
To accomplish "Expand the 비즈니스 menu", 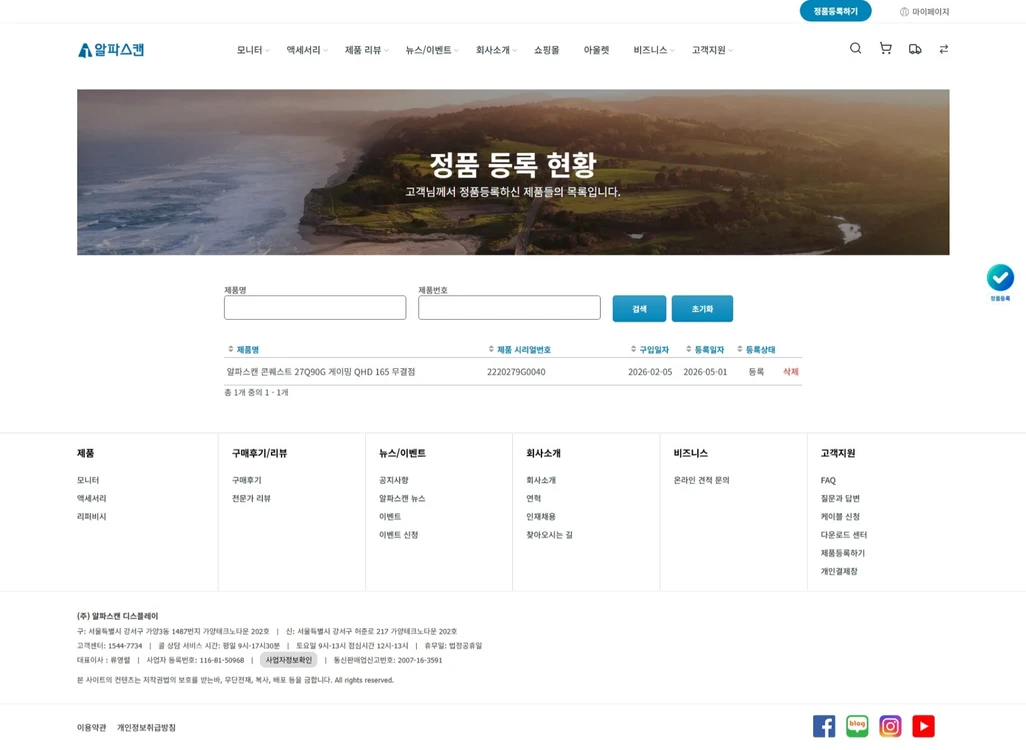I will (653, 50).
